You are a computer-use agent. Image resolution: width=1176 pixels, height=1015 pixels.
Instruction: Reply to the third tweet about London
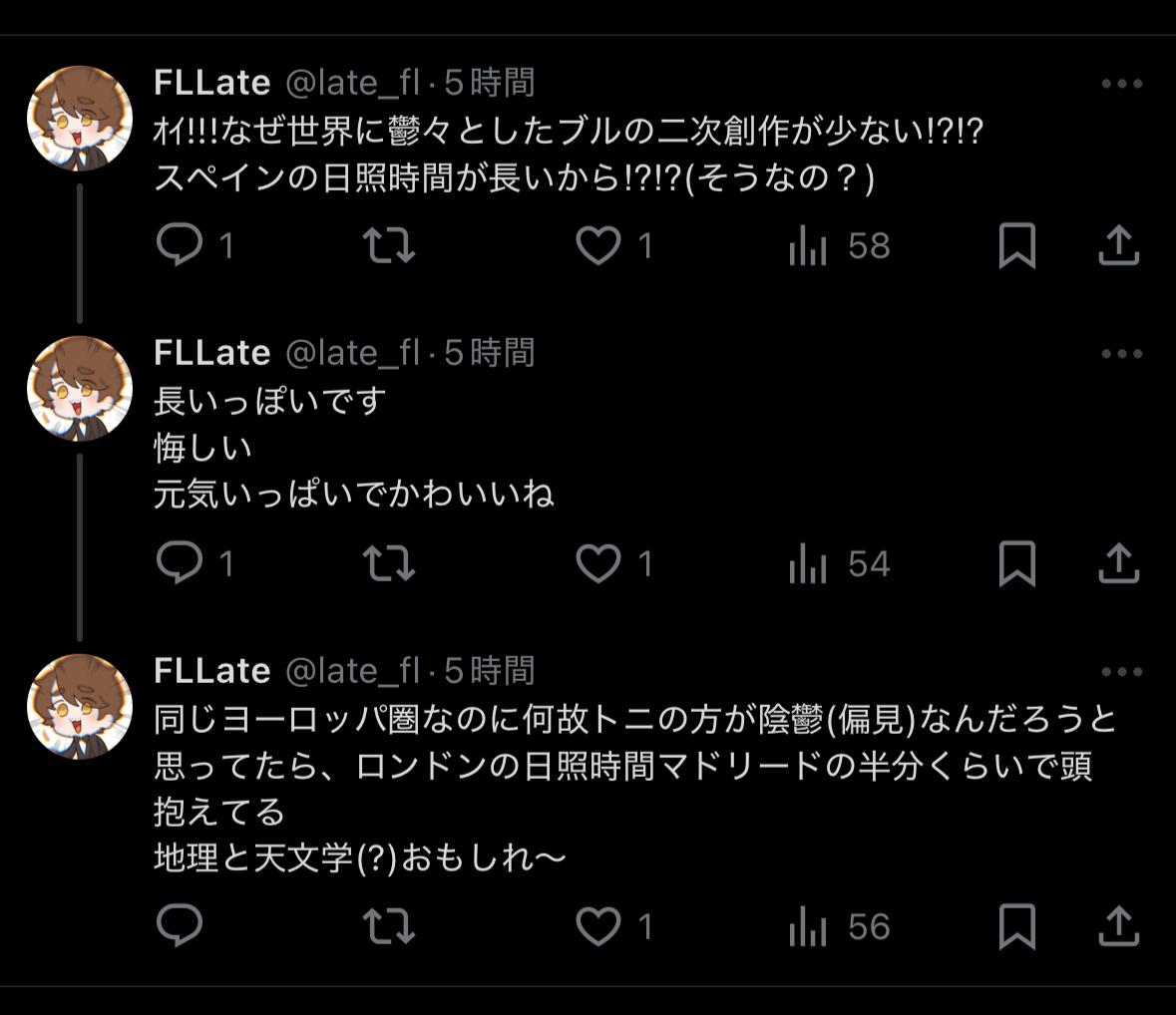pyautogui.click(x=181, y=927)
